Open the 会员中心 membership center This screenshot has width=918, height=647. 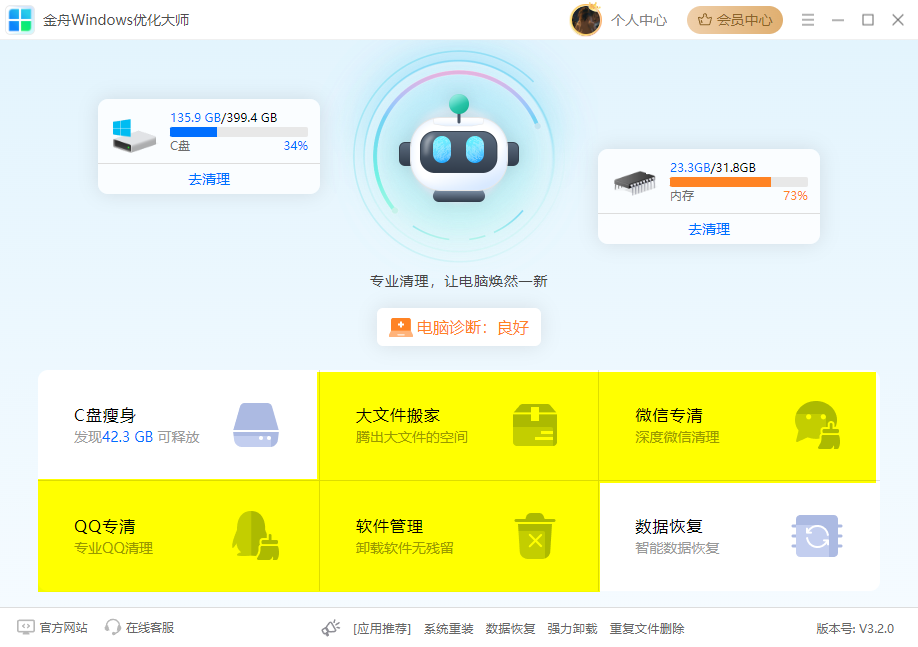pyautogui.click(x=735, y=19)
